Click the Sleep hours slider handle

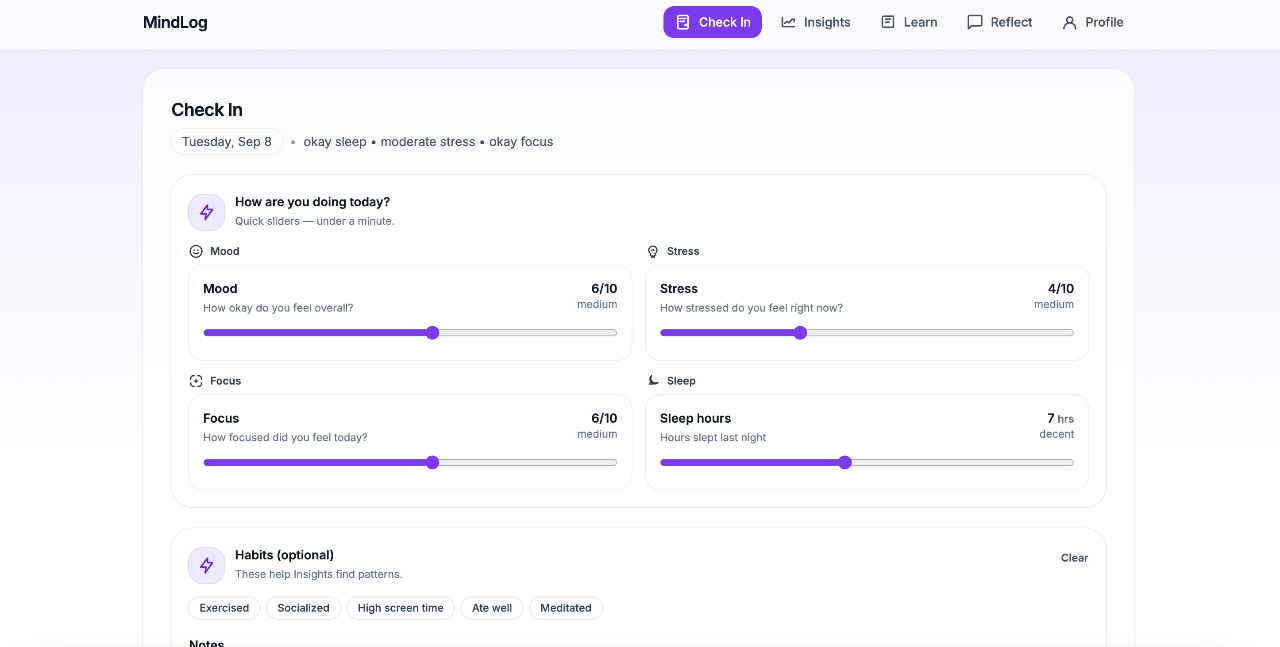coord(845,463)
